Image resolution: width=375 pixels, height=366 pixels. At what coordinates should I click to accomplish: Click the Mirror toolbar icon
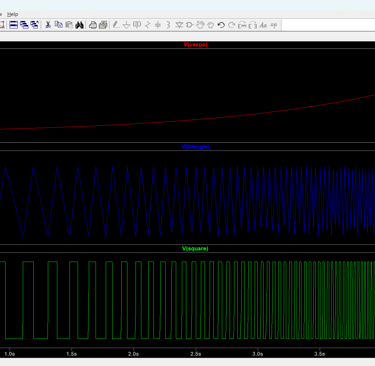(253, 25)
